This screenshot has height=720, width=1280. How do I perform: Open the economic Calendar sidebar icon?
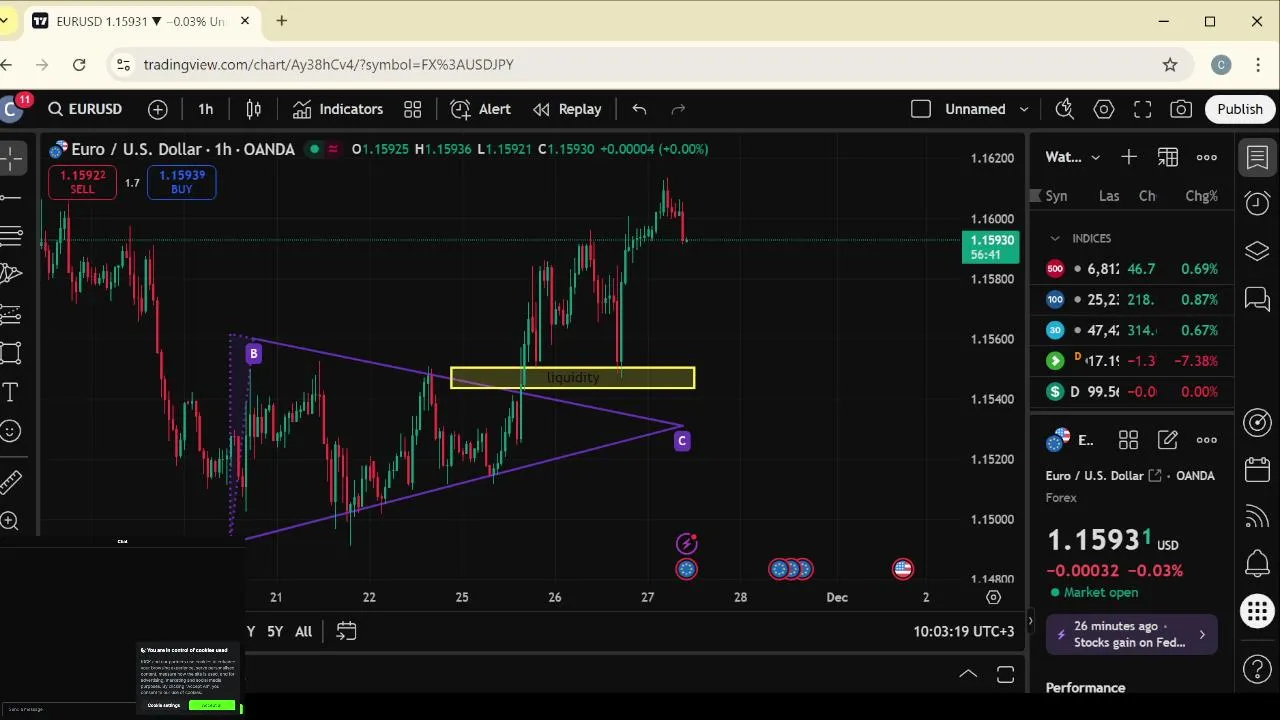point(1257,470)
